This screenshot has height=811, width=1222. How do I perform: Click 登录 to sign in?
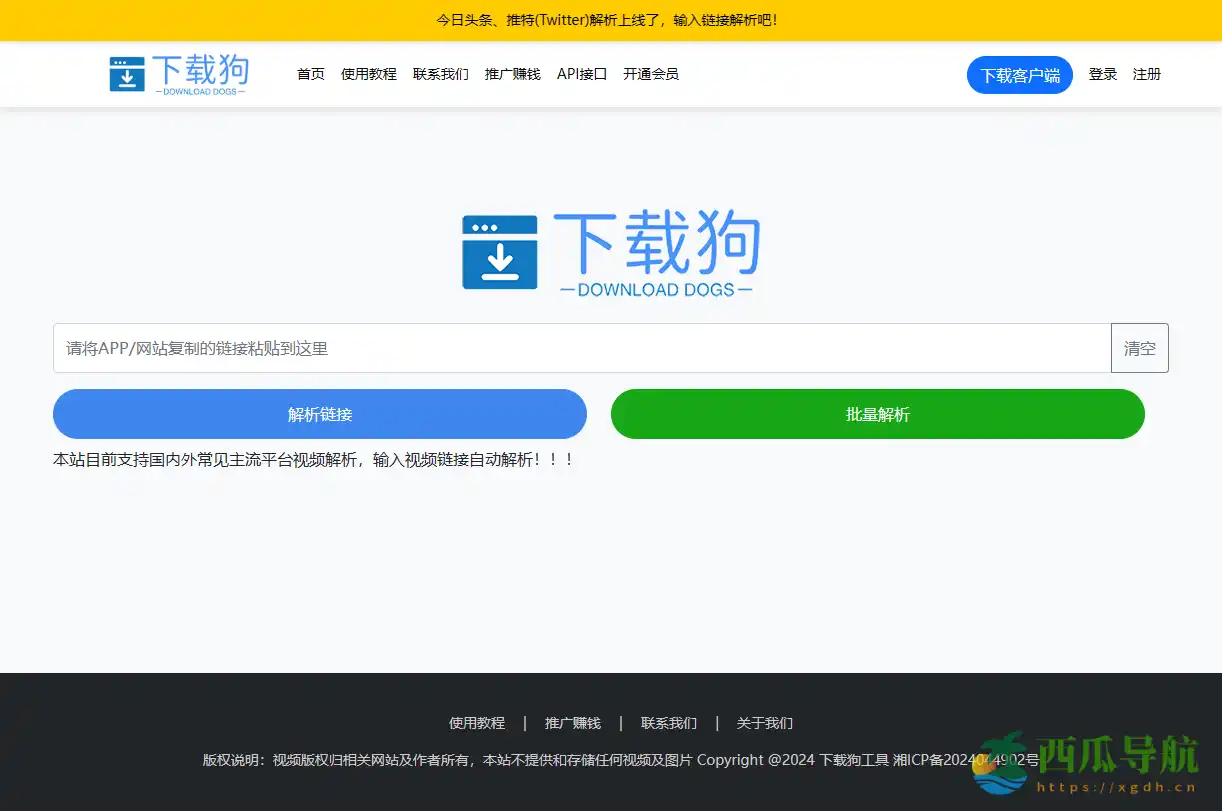[1103, 73]
